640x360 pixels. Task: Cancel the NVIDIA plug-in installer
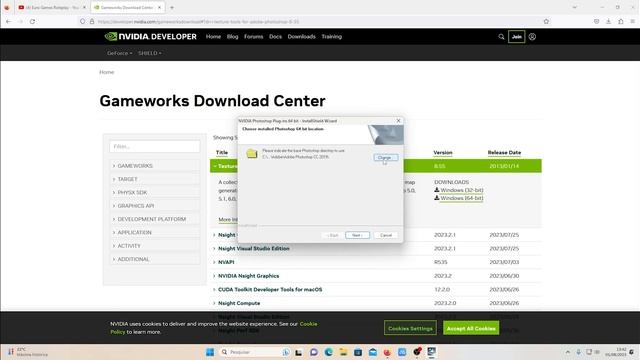point(386,235)
